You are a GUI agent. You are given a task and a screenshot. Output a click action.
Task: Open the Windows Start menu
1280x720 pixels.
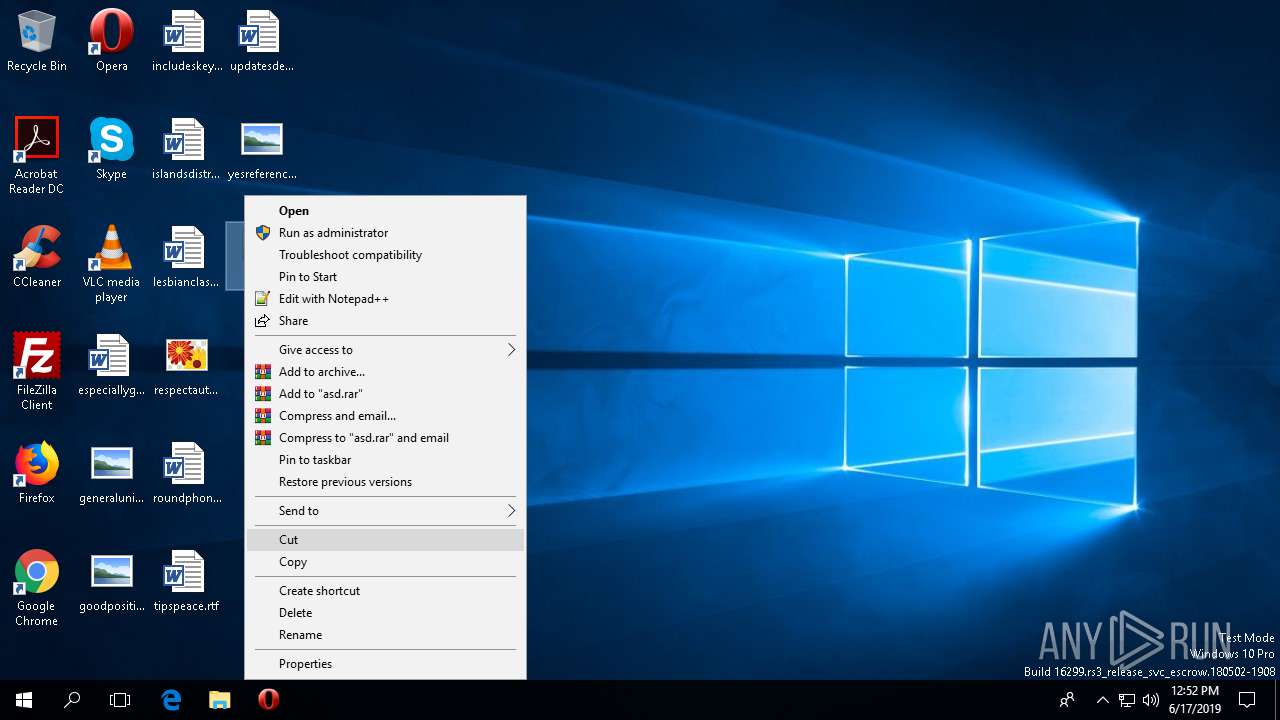[24, 700]
